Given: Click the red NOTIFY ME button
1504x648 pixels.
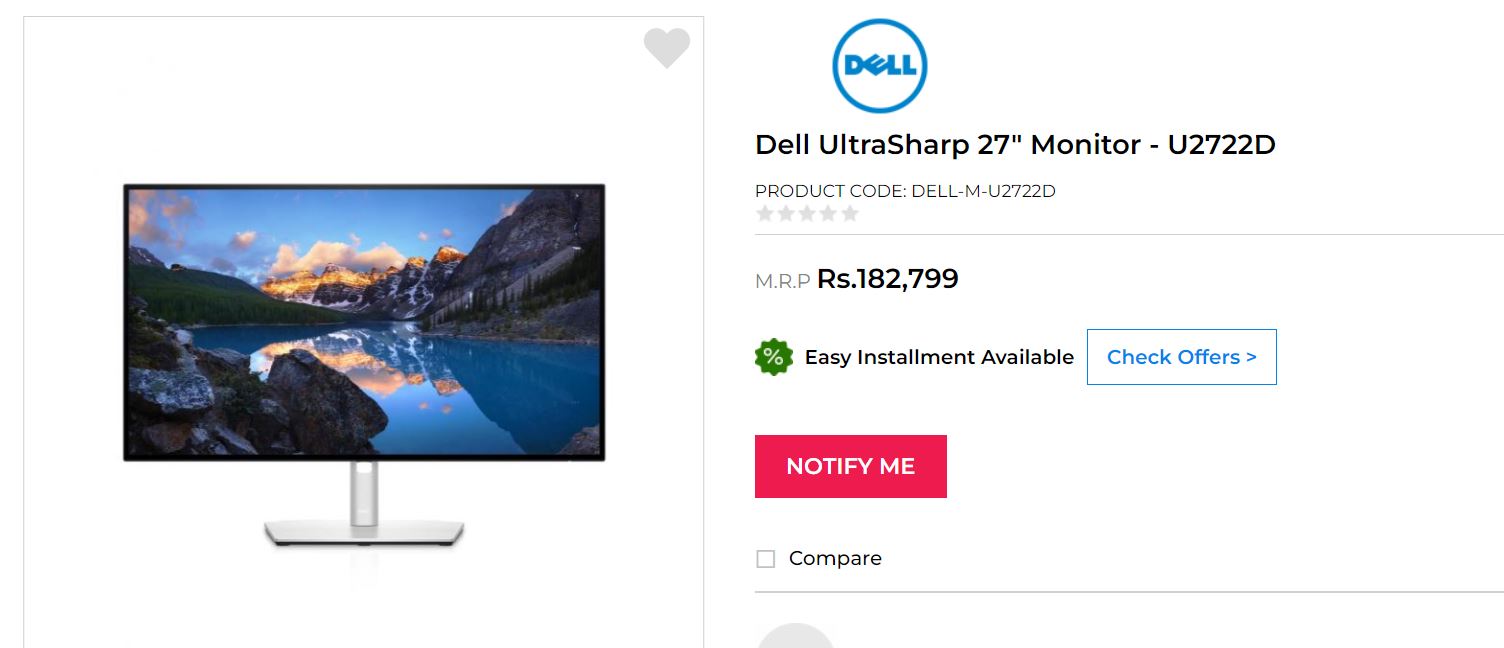Looking at the screenshot, I should 851,466.
